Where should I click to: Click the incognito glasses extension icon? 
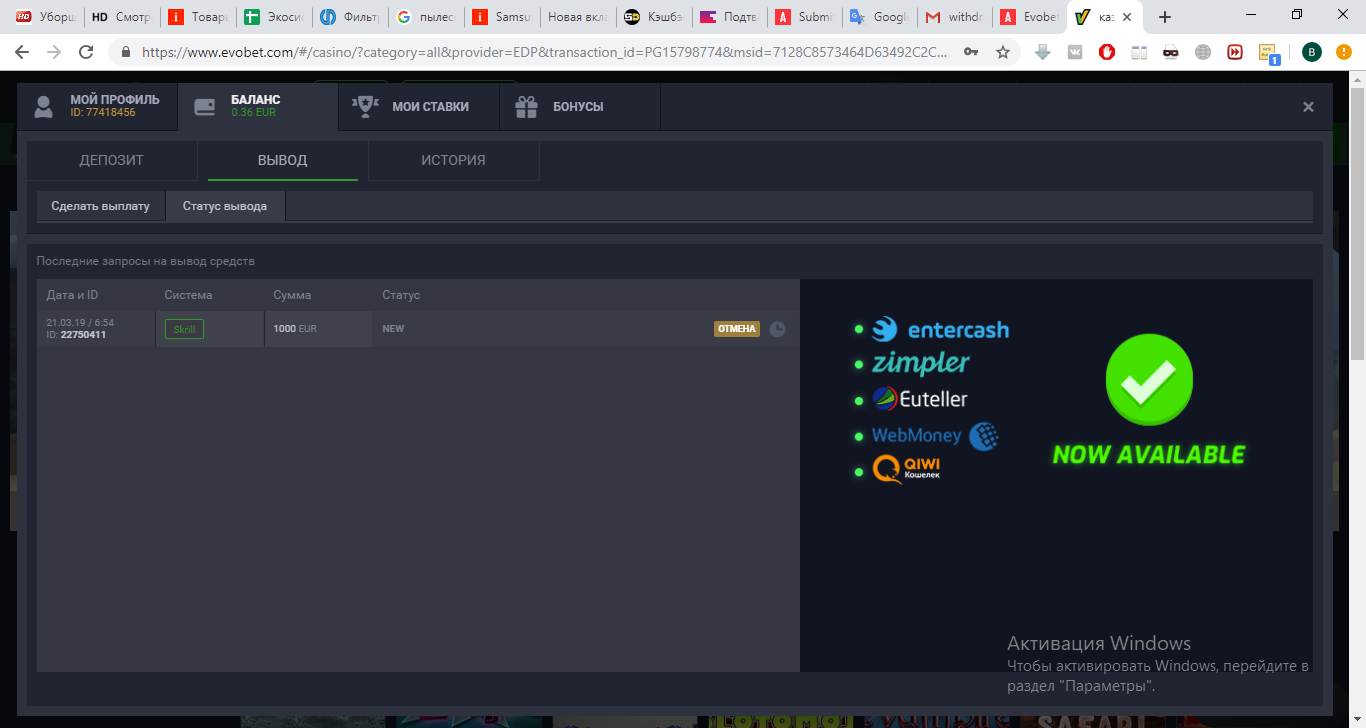click(1171, 52)
